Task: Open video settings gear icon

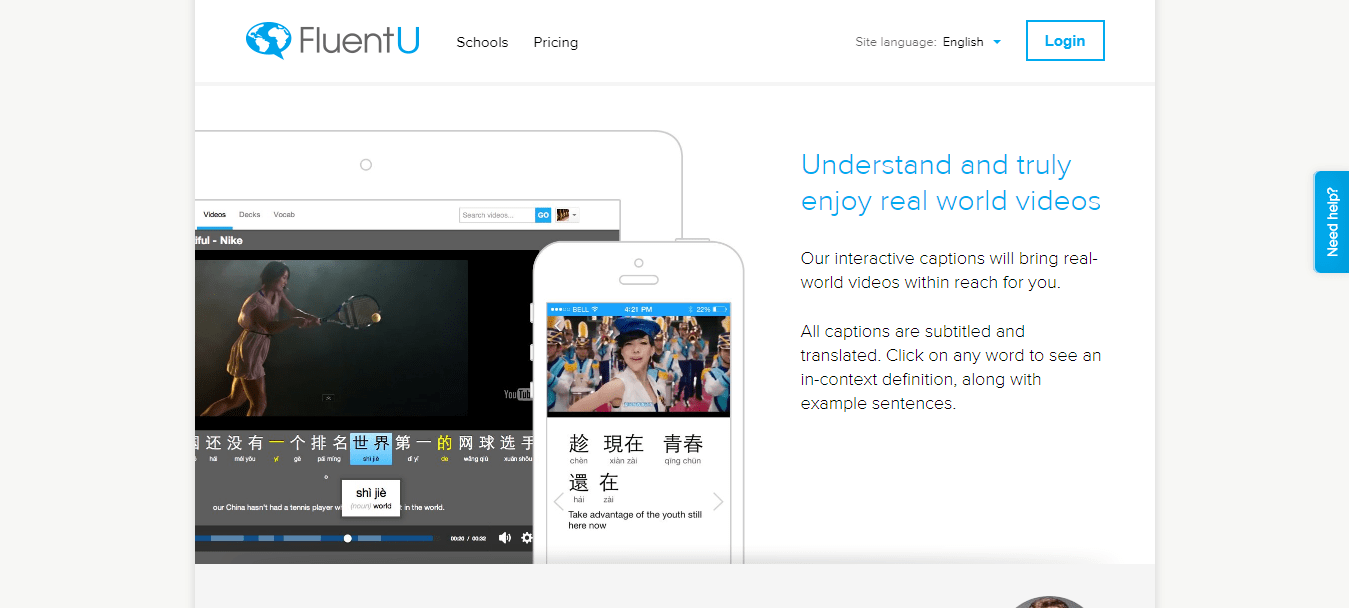Action: pos(527,538)
